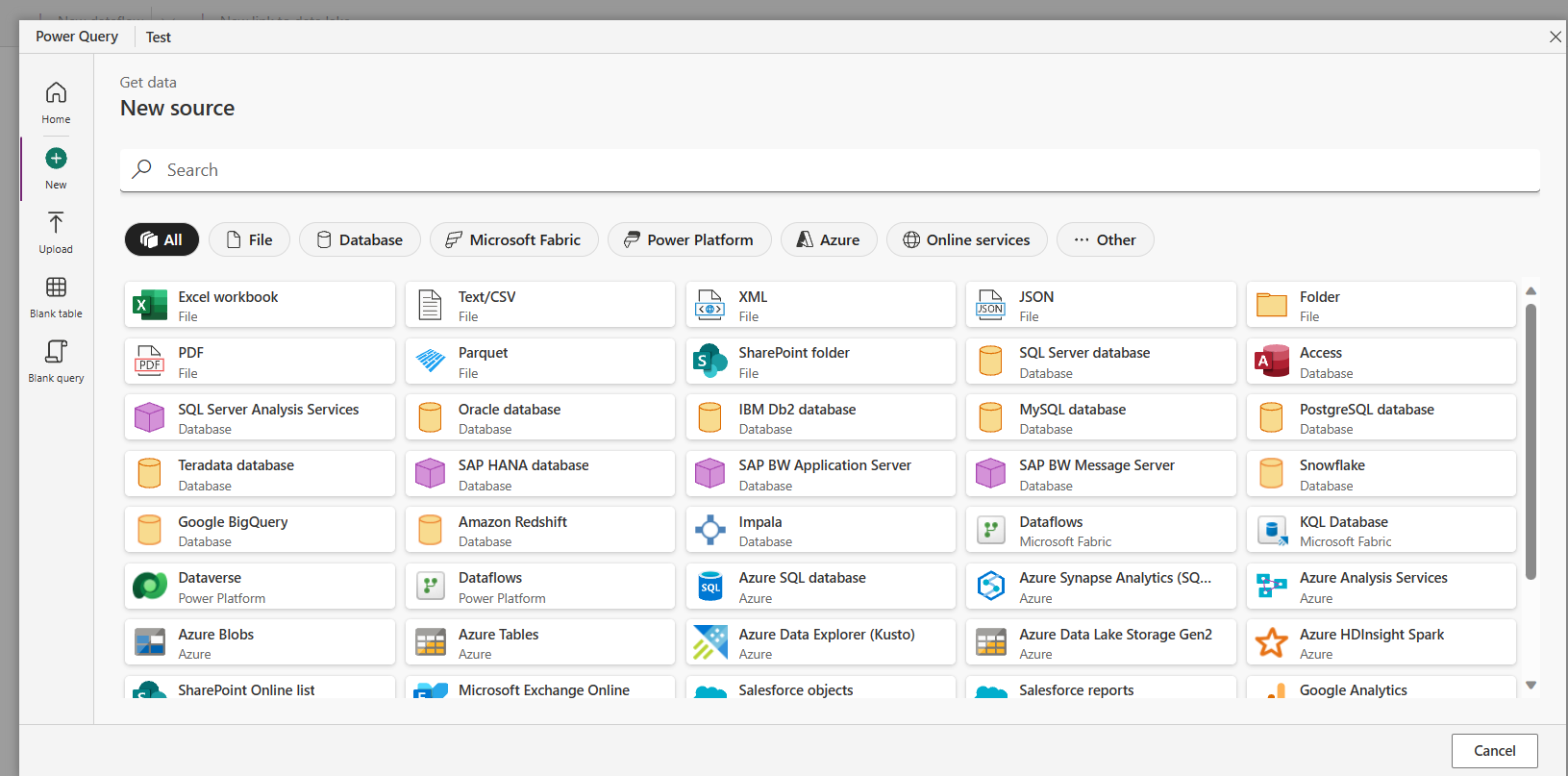Filter sources by Azure category

point(829,239)
